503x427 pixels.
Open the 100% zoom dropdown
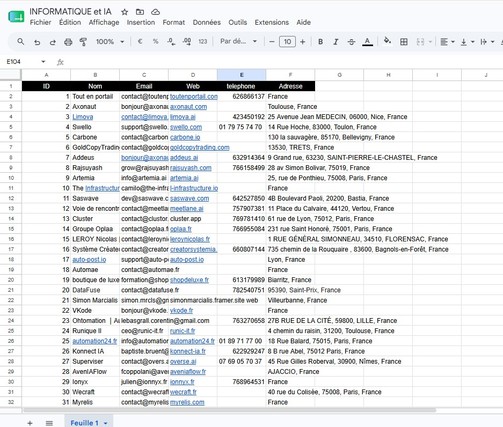point(110,42)
